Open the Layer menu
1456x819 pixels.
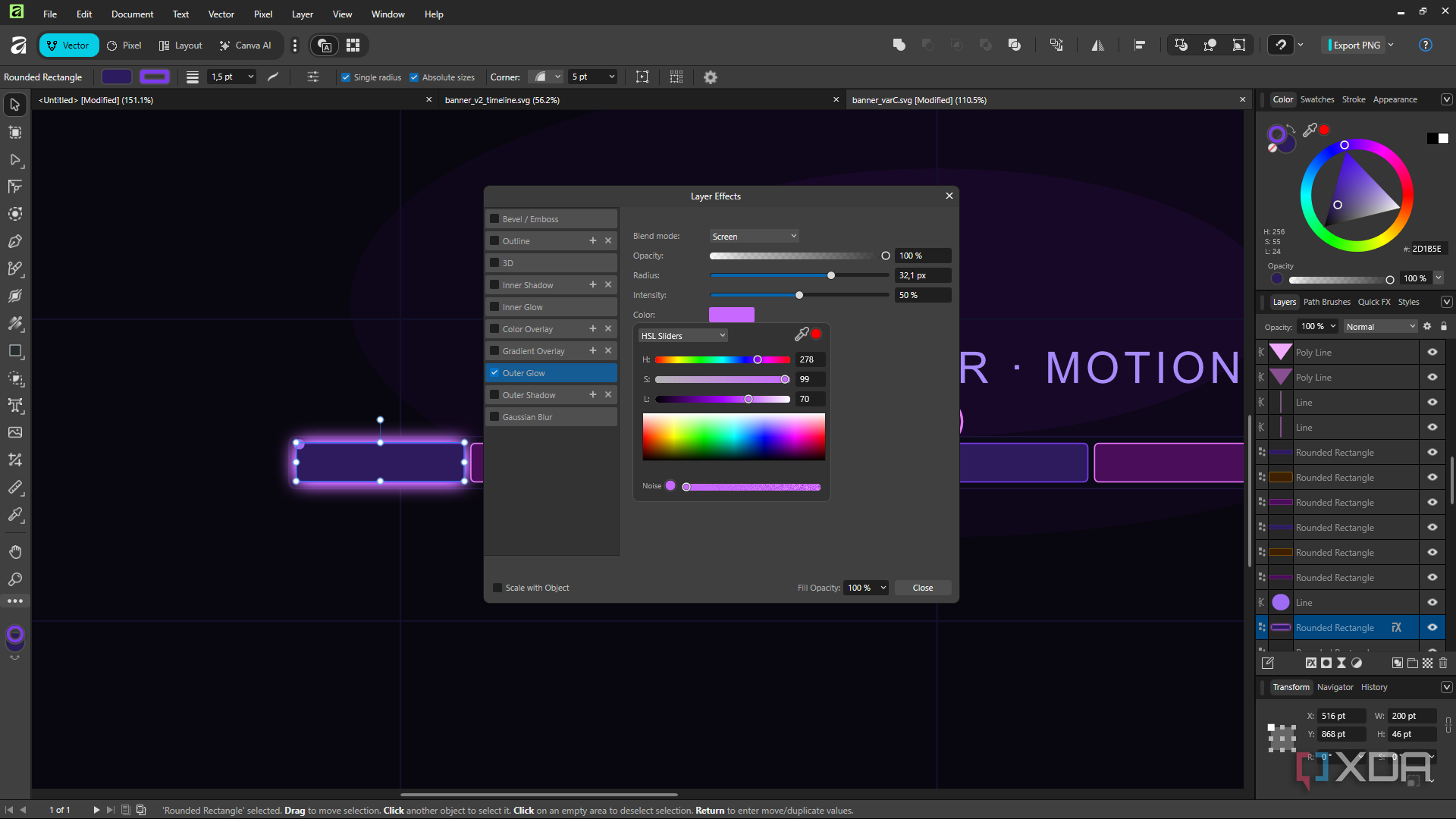coord(302,14)
